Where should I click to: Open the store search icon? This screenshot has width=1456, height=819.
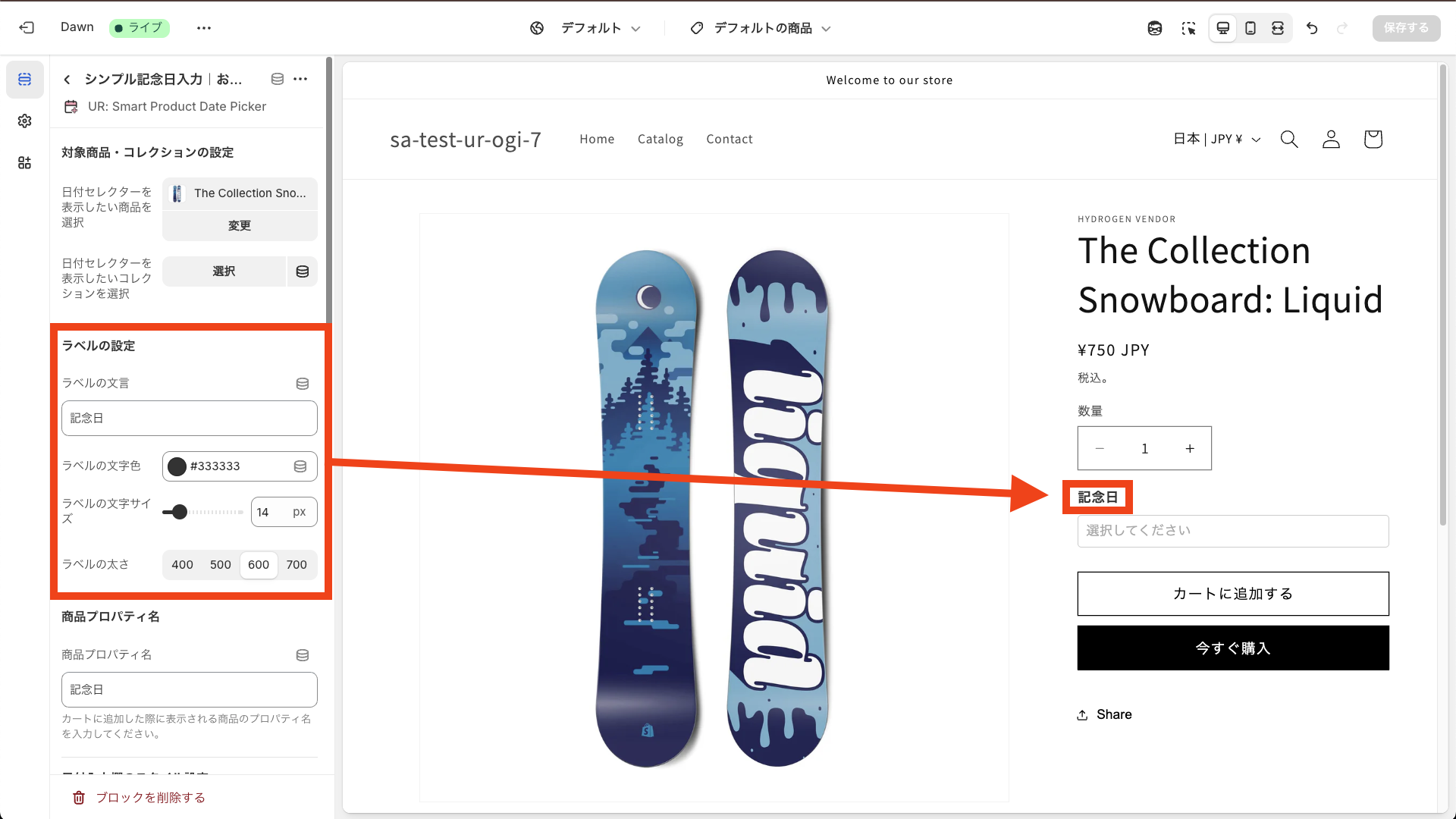(1289, 140)
